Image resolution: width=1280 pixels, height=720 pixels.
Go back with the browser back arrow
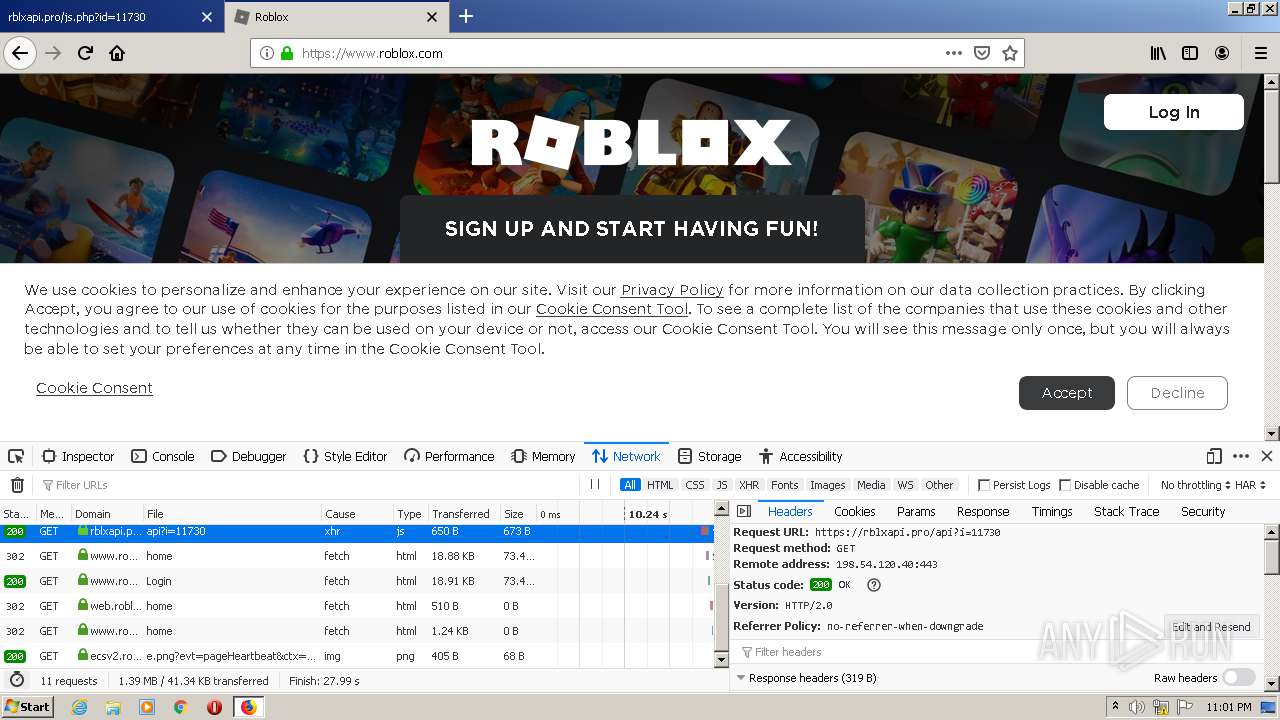tap(20, 53)
